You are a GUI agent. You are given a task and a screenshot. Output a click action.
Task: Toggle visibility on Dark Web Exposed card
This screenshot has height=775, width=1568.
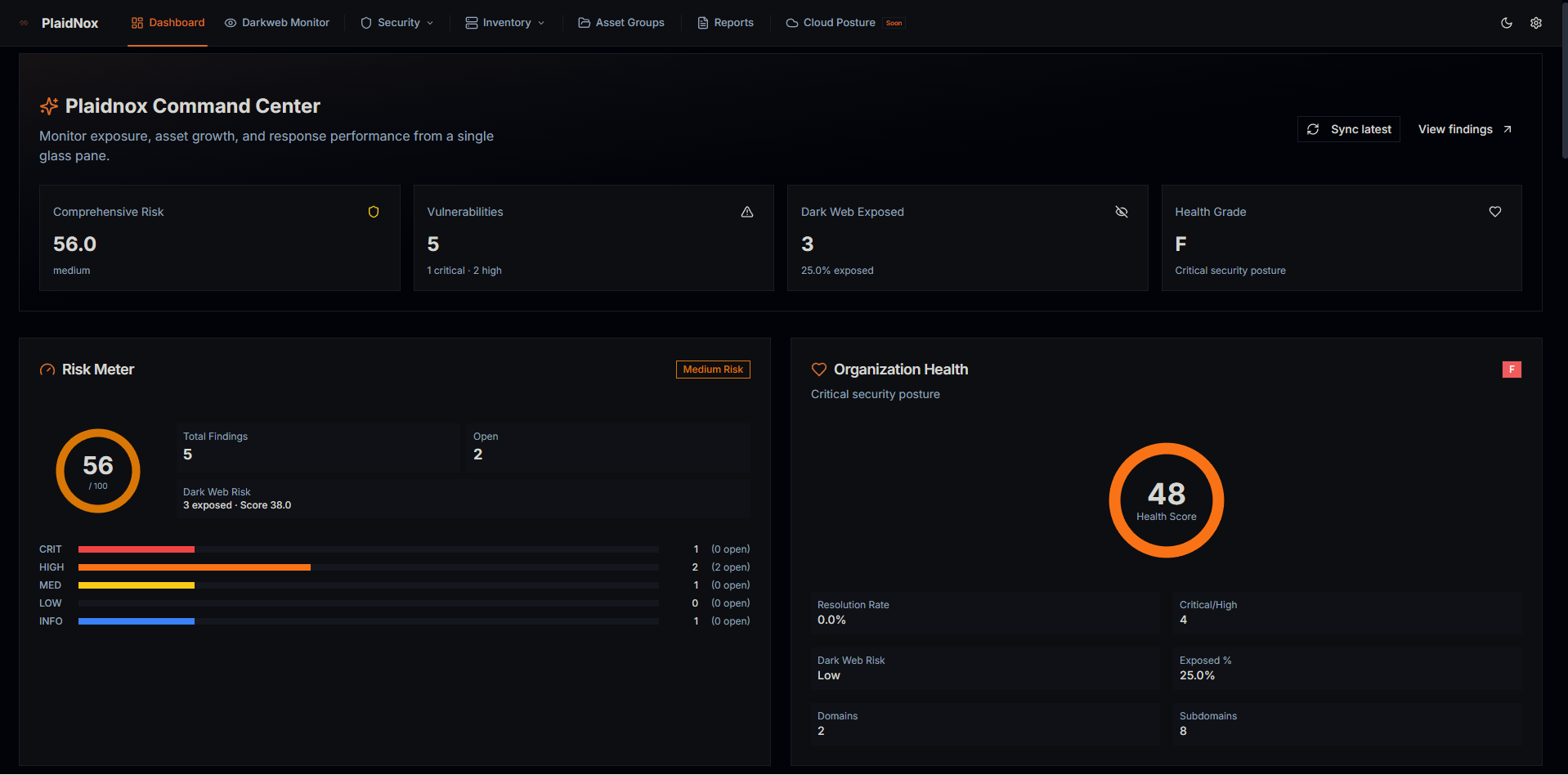pyautogui.click(x=1121, y=212)
